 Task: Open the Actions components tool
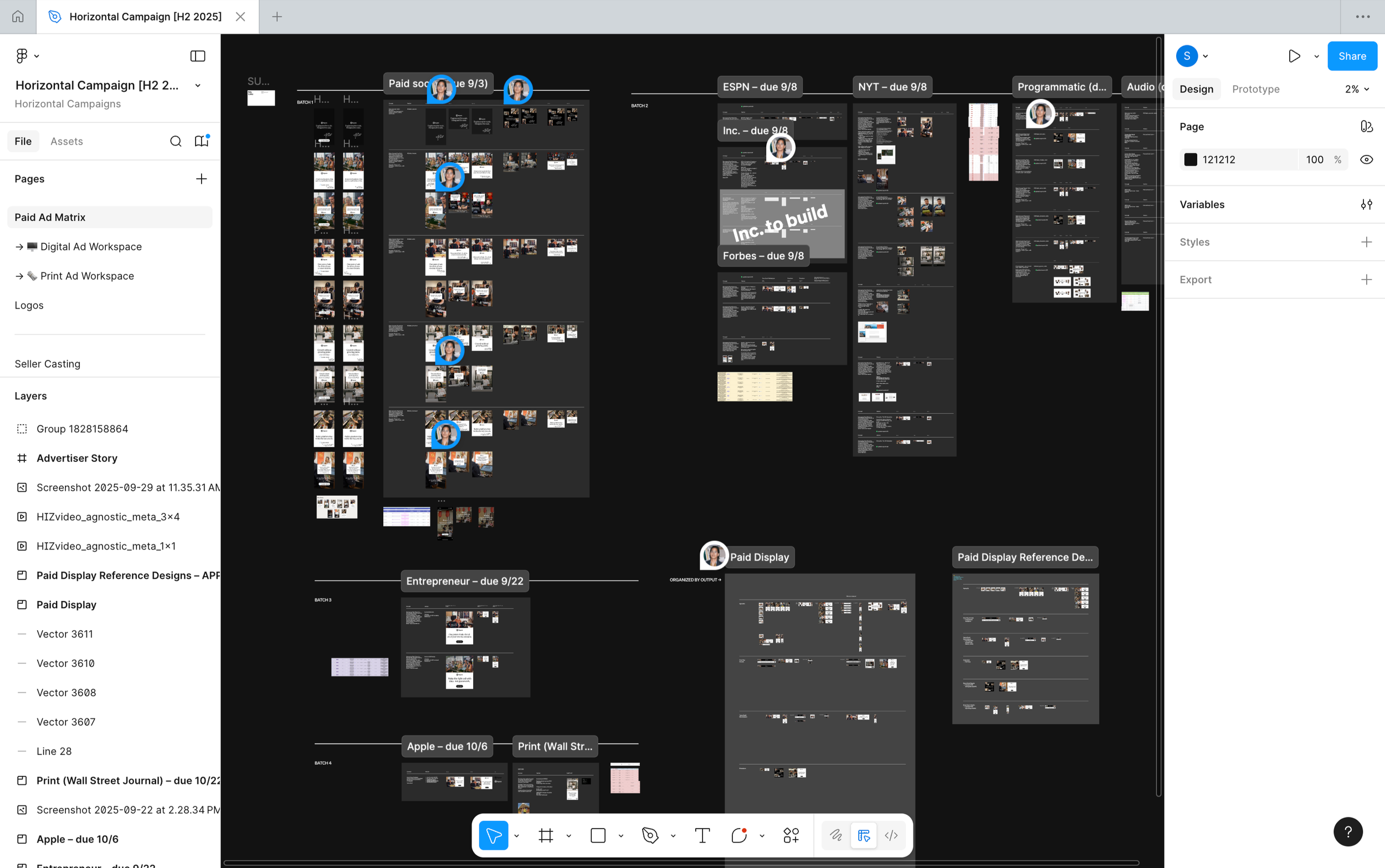791,835
